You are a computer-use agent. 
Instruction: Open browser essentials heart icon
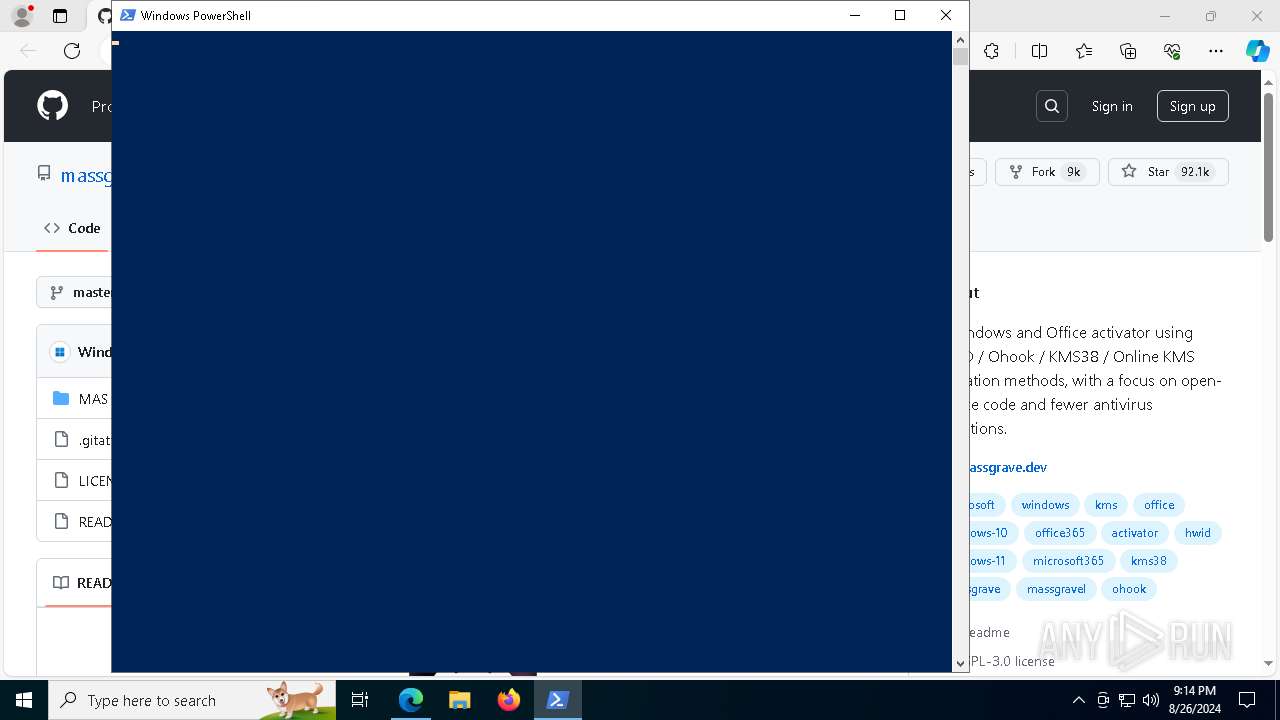click(x=1173, y=51)
